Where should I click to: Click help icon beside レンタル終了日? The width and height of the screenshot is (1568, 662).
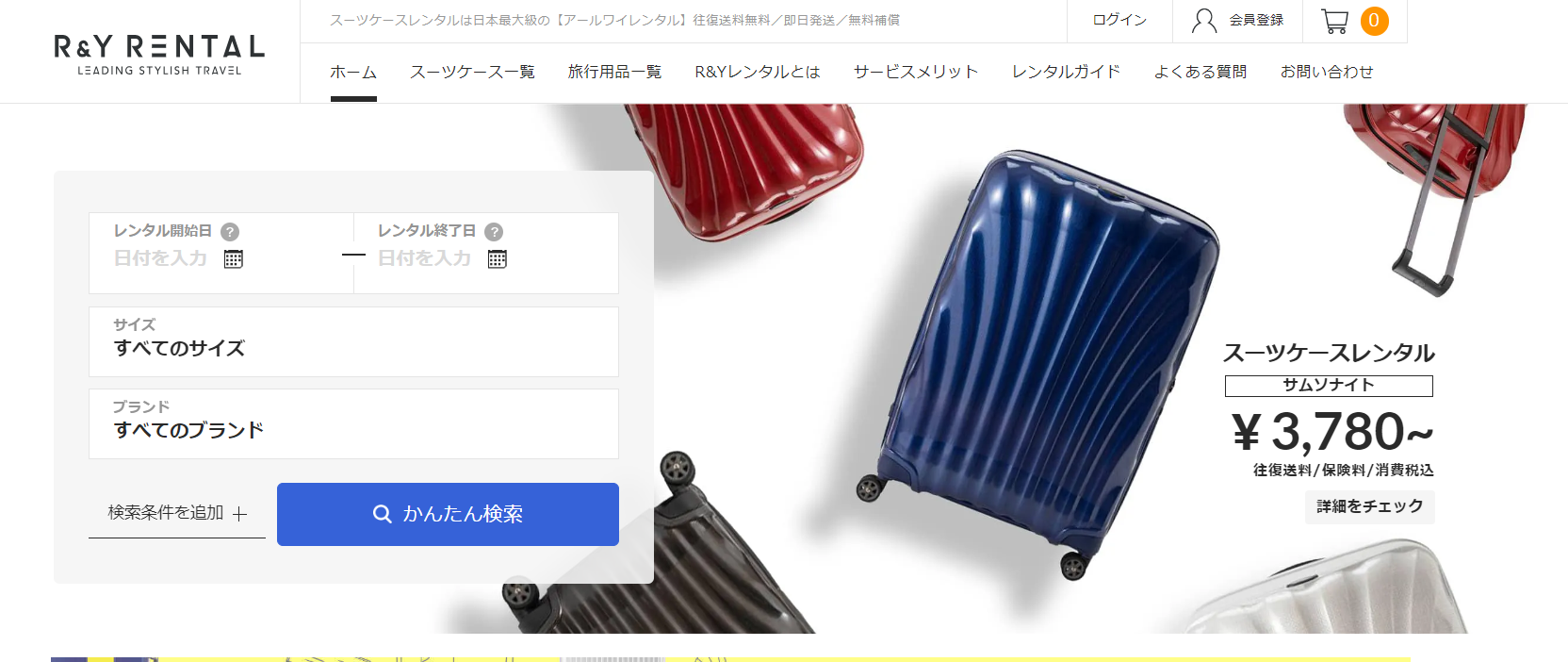pos(494,231)
